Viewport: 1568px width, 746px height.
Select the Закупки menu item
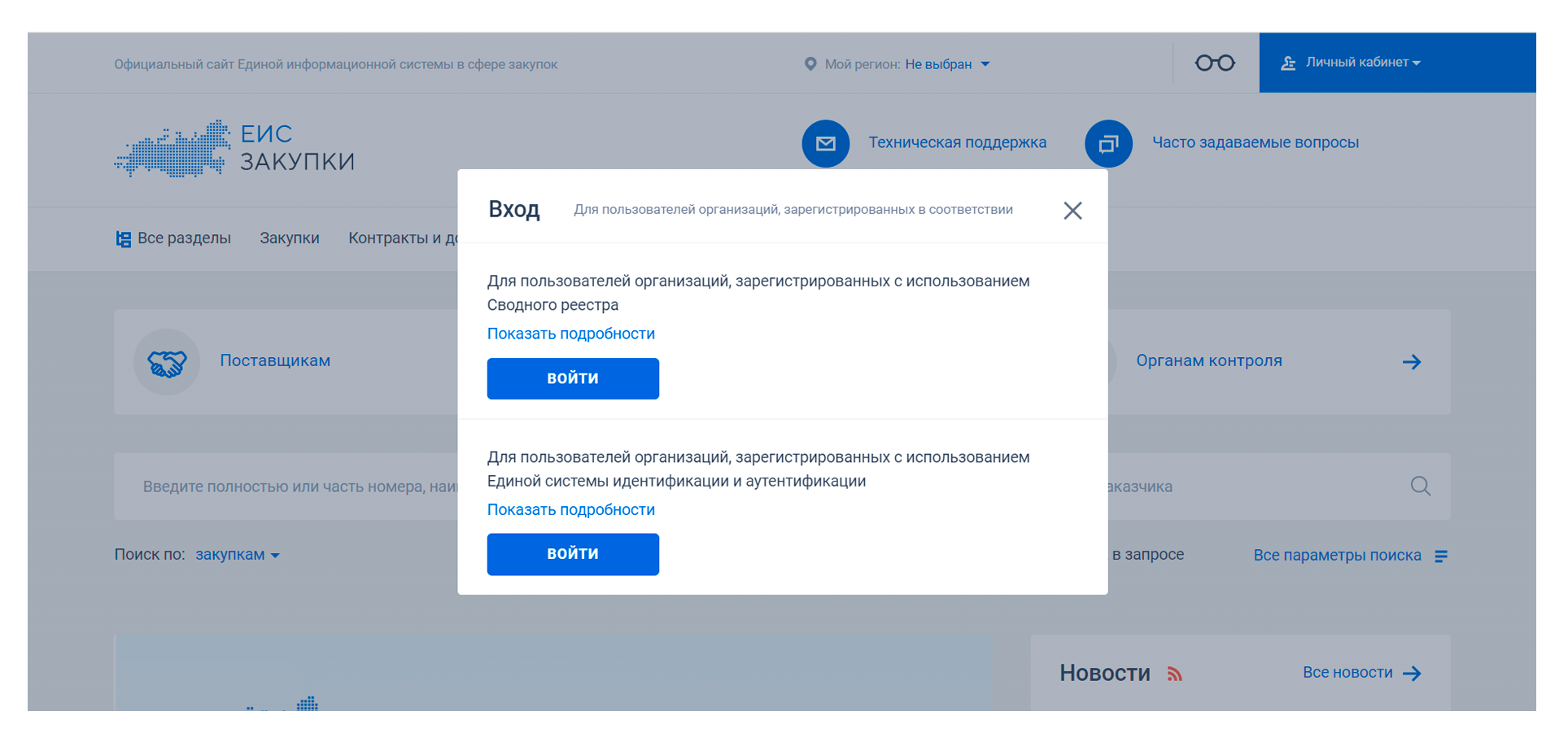tap(290, 238)
